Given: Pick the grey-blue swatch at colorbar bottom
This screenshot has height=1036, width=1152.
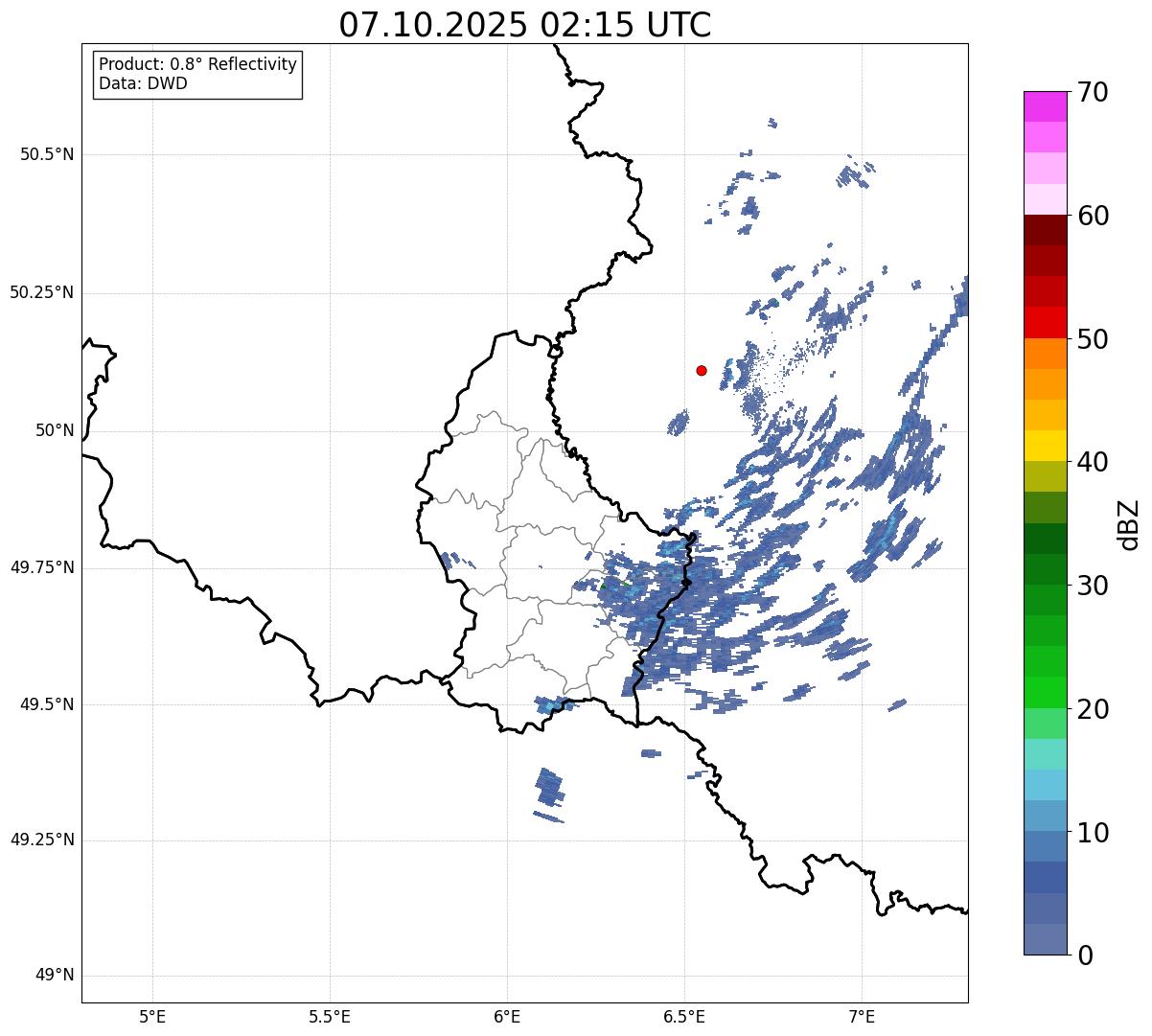Looking at the screenshot, I should (1046, 939).
